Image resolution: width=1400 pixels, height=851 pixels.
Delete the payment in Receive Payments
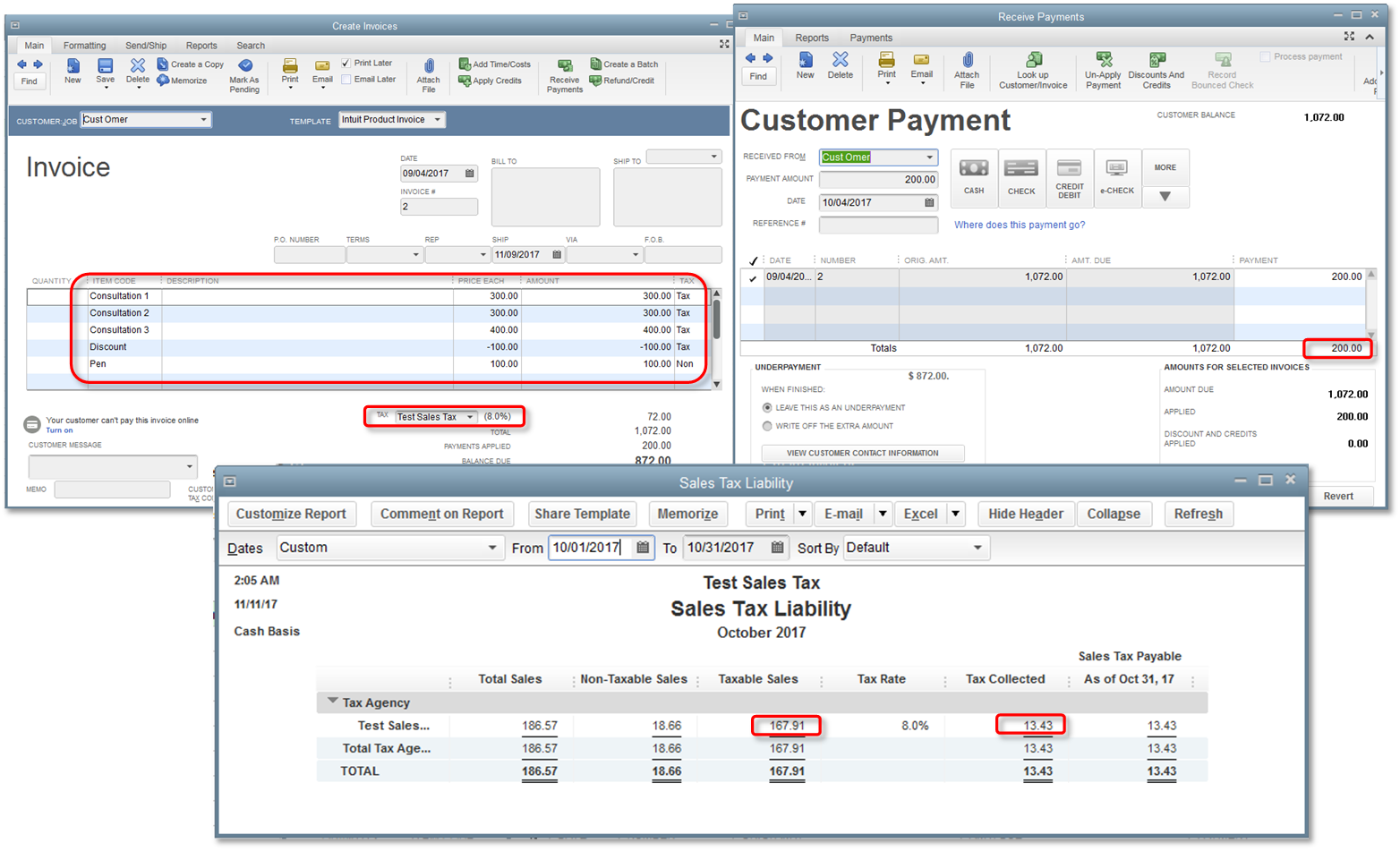[840, 65]
